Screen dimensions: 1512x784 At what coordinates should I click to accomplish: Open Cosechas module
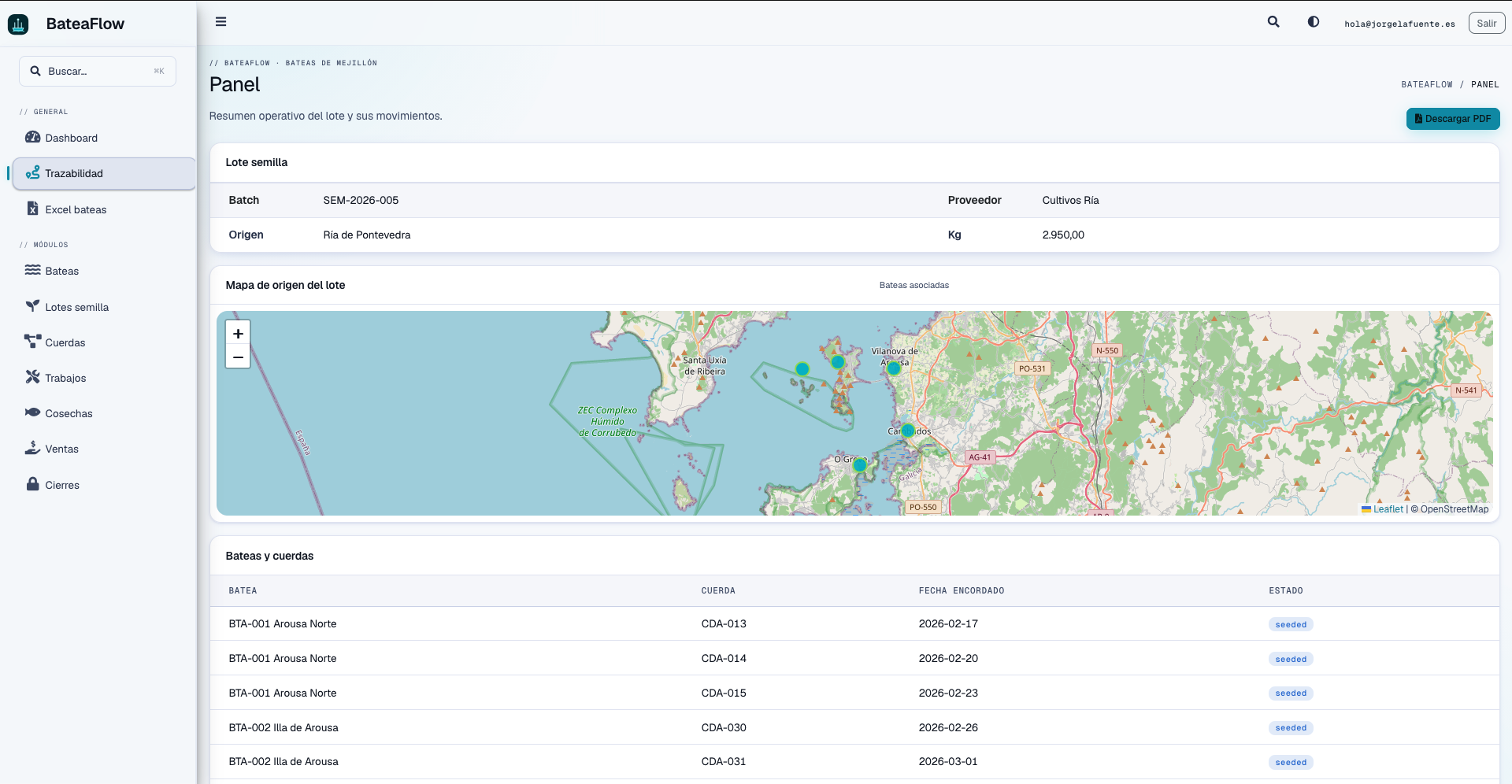click(x=104, y=413)
